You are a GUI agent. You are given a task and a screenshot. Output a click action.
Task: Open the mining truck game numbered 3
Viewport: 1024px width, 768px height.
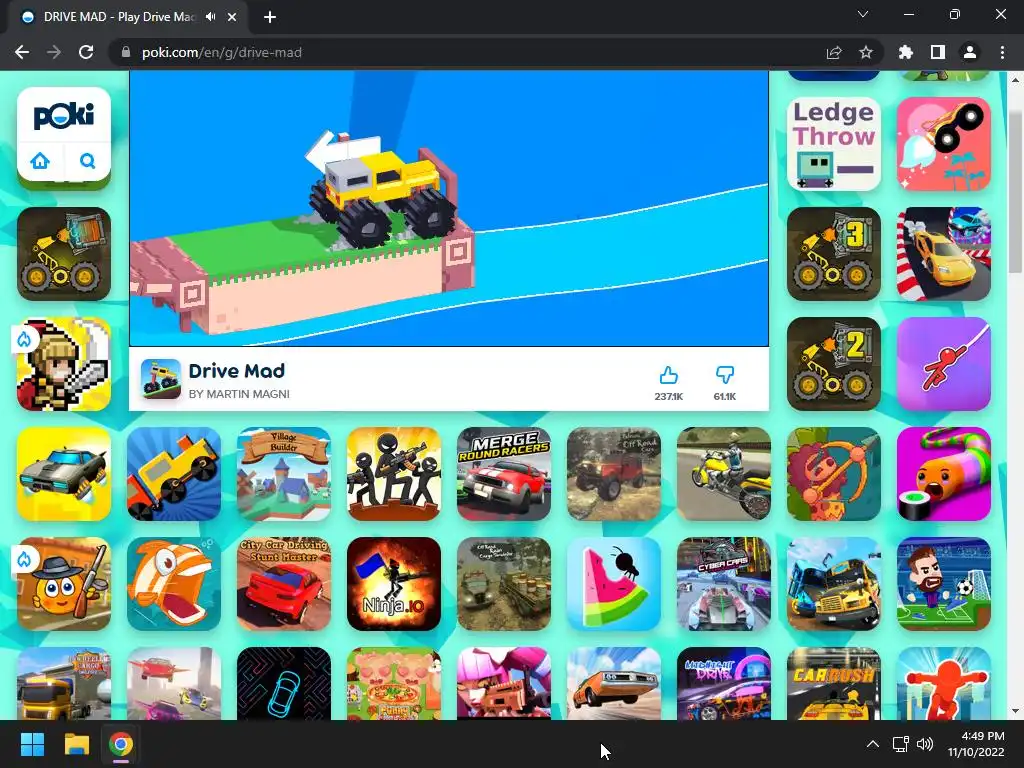(x=834, y=254)
